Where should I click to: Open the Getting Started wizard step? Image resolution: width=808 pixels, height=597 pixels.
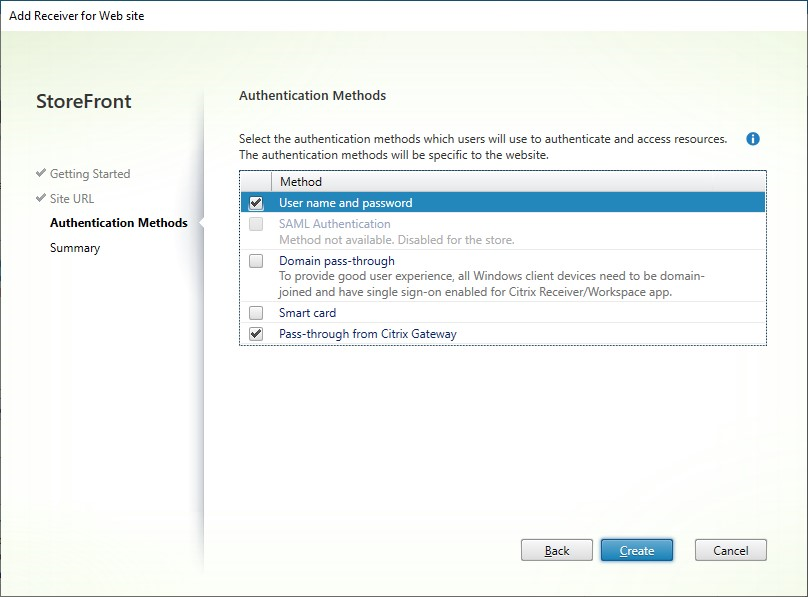90,174
